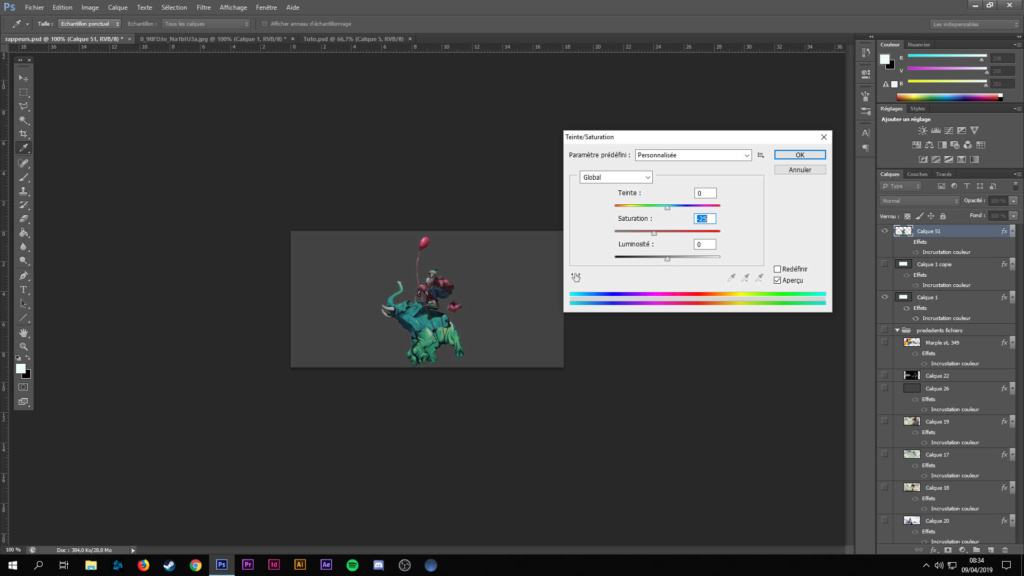Click the Saturation value field
Viewport: 1024px width, 576px height.
(705, 219)
